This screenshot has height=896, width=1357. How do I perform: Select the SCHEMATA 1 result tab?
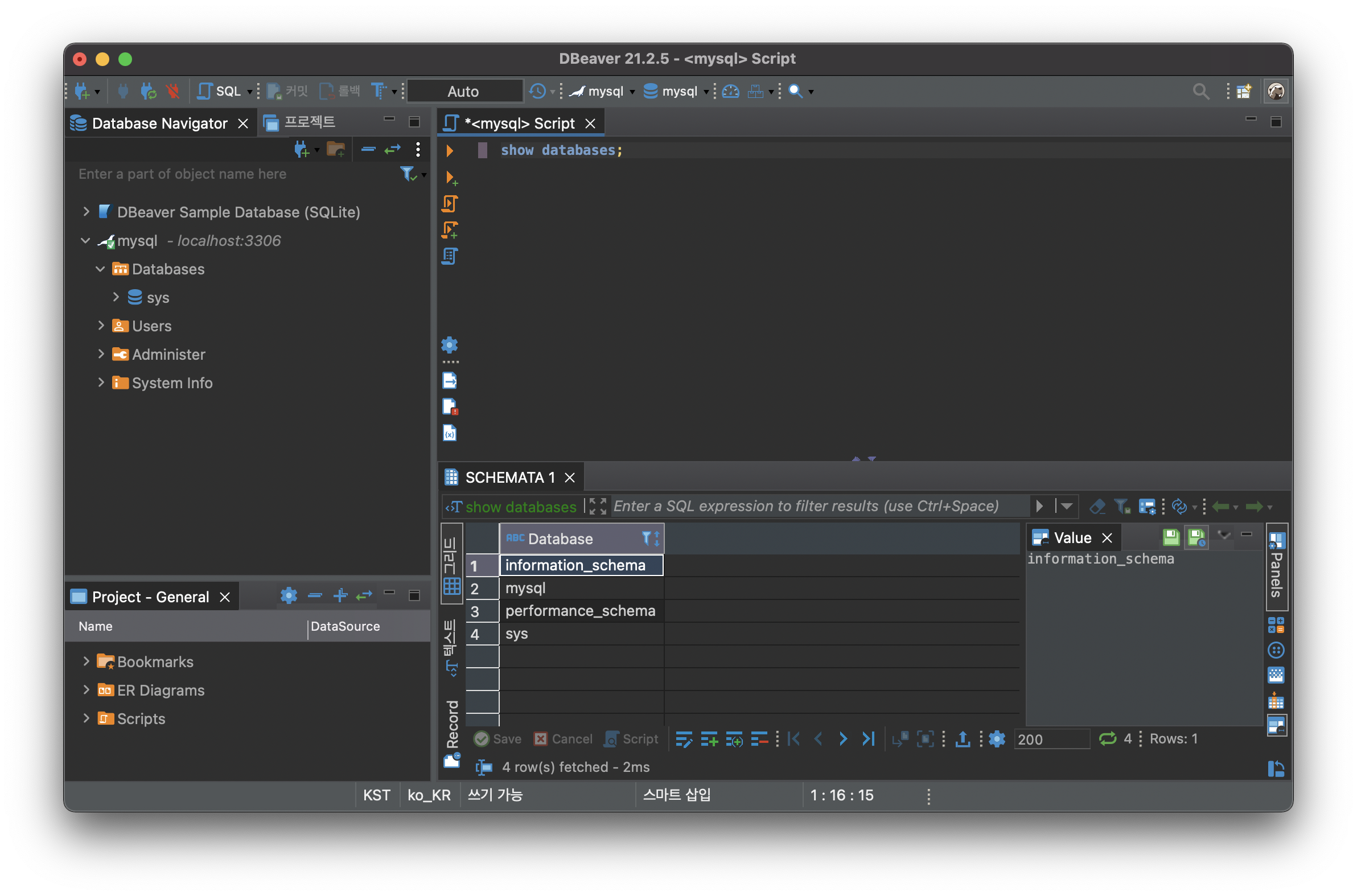[509, 478]
